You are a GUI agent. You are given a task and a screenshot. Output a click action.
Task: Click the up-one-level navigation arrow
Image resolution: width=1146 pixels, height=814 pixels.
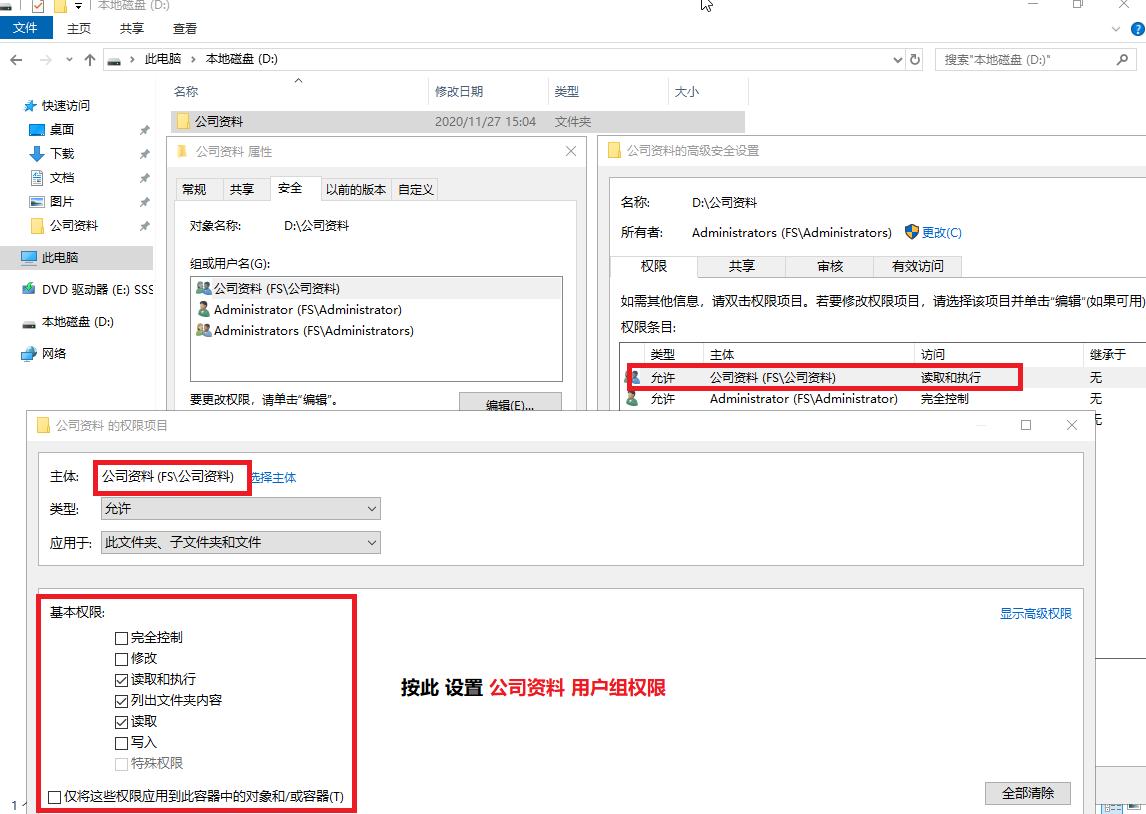90,59
